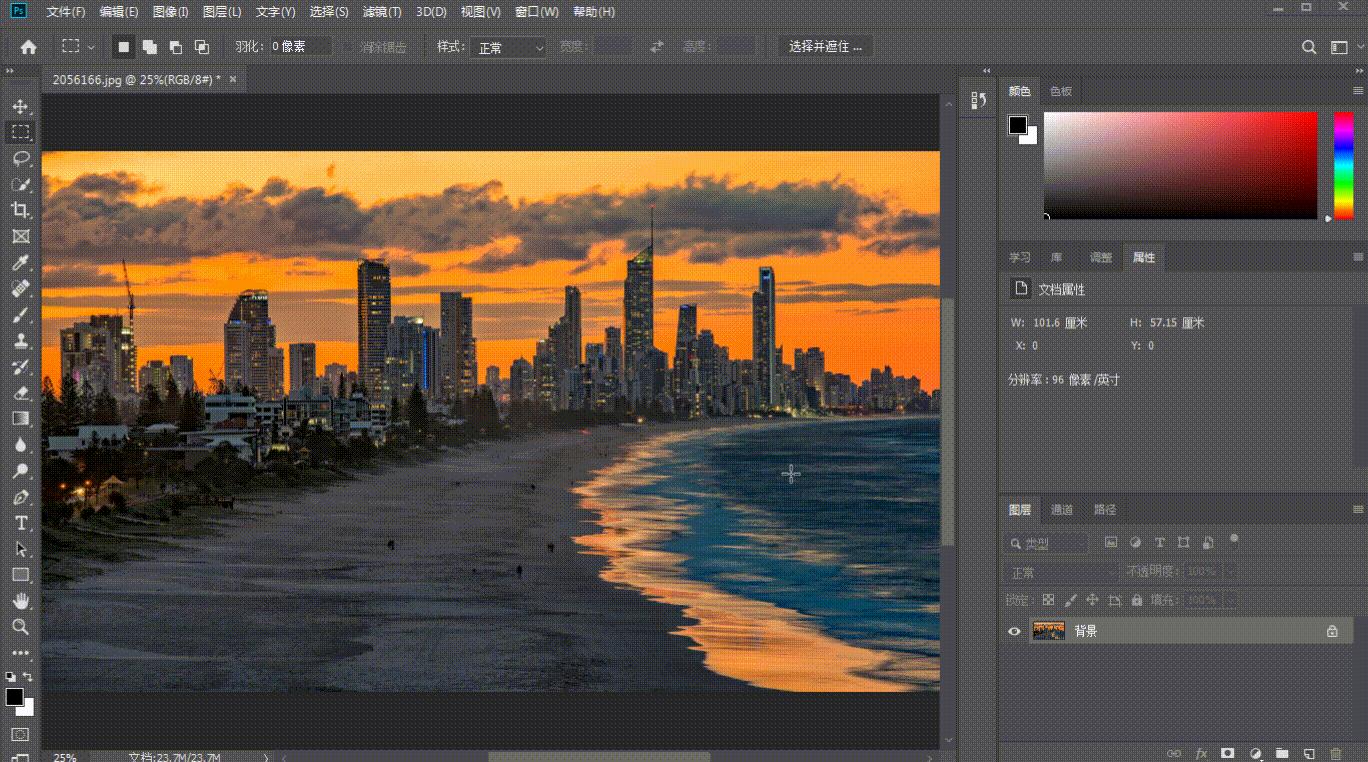Screen dimensions: 1368x762
Task: Activate the Zoom tool
Action: coord(20,627)
